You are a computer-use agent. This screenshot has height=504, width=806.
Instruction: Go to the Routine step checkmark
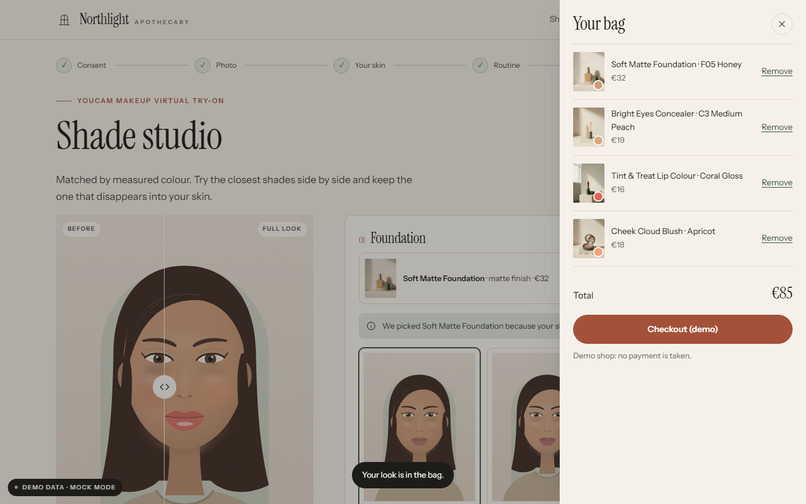coord(480,65)
